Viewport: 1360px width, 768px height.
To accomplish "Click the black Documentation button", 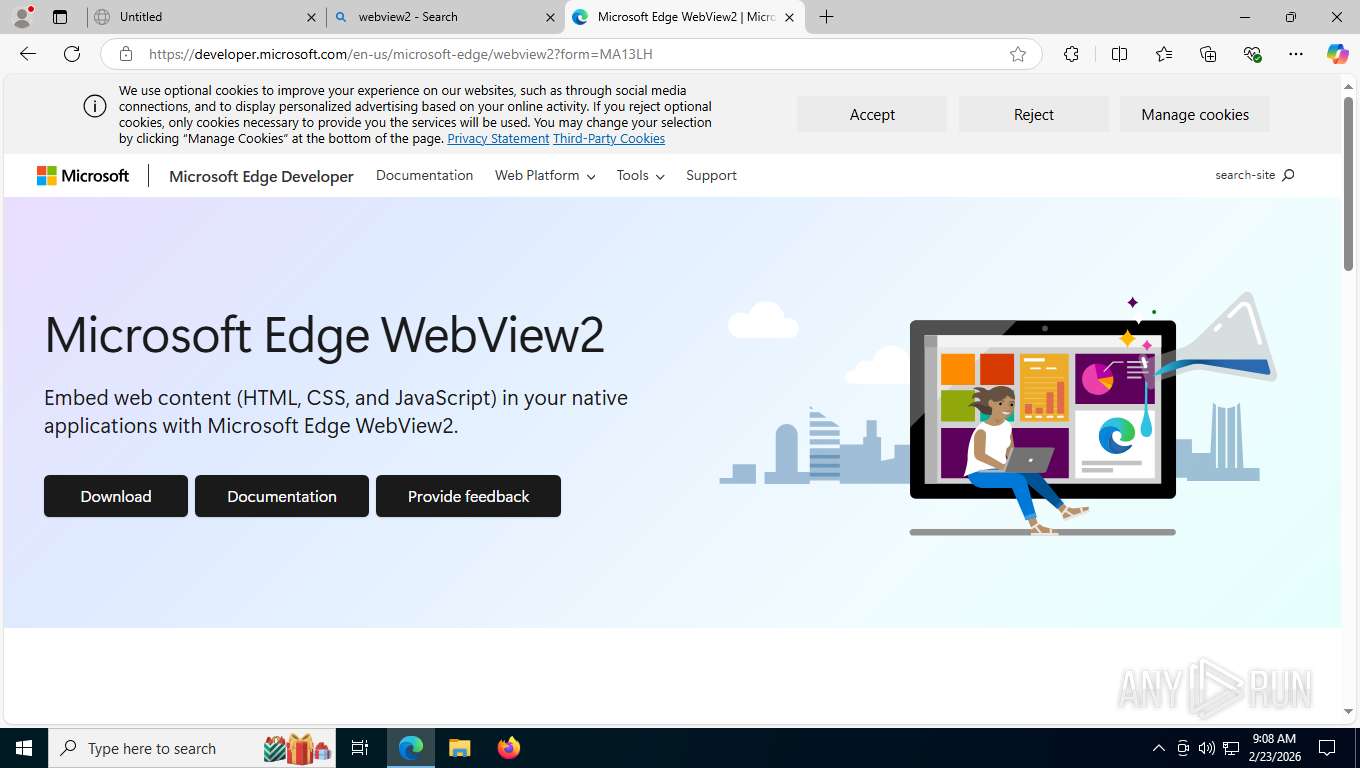I will 282,496.
